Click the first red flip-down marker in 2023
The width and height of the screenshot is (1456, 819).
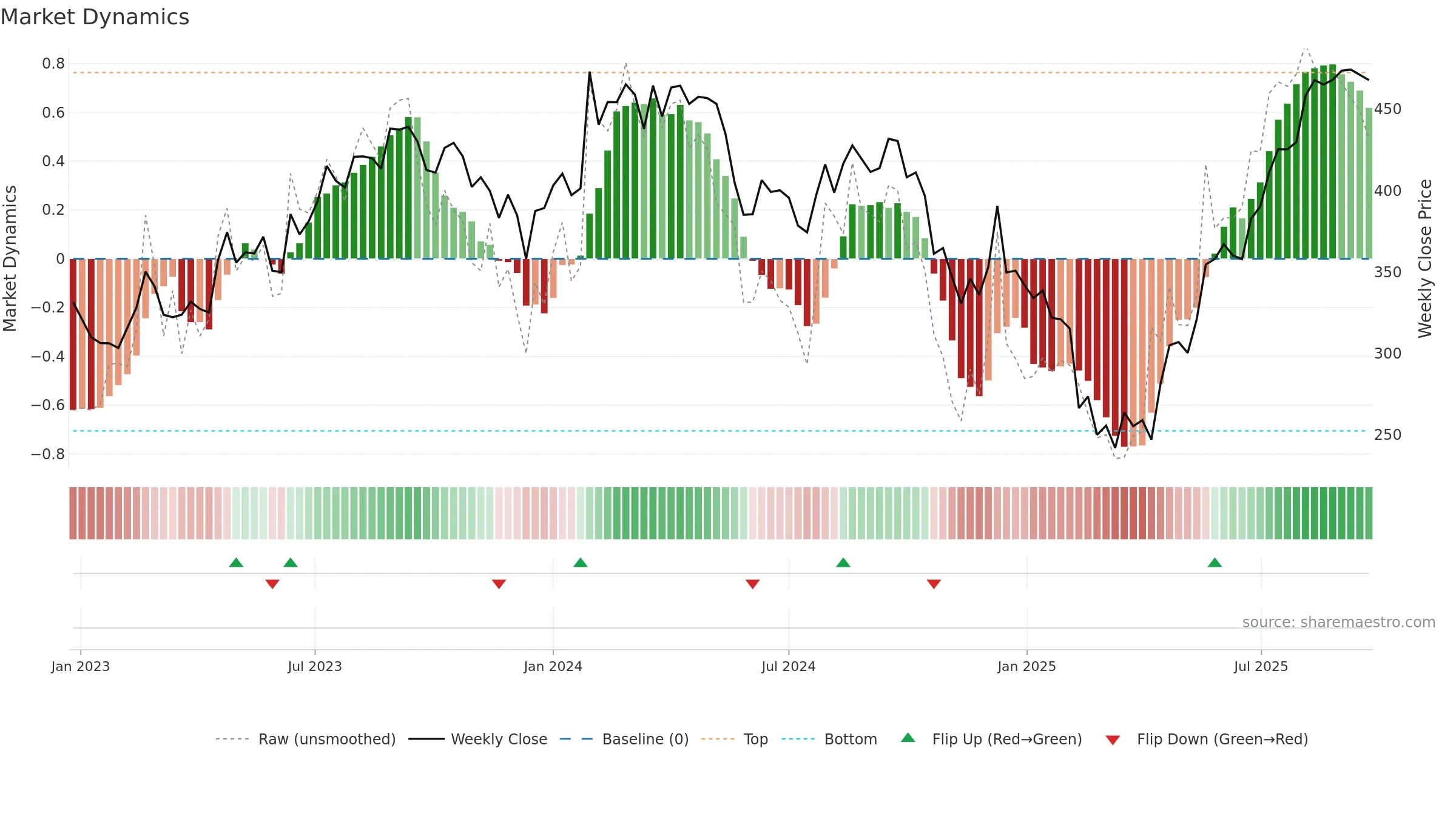point(272,584)
